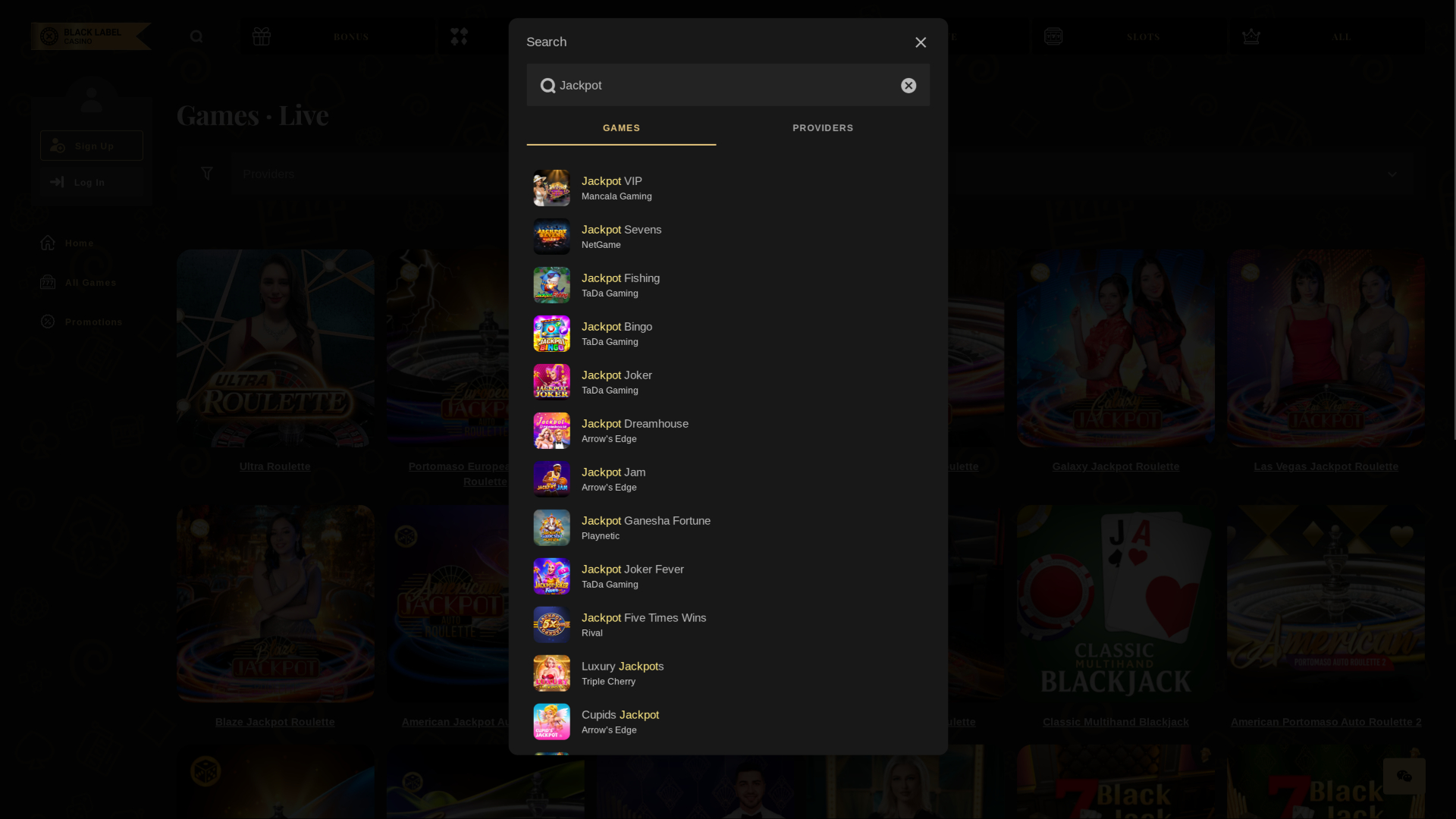Expand the Providers dropdown chevron
1456x819 pixels.
(x=1392, y=174)
